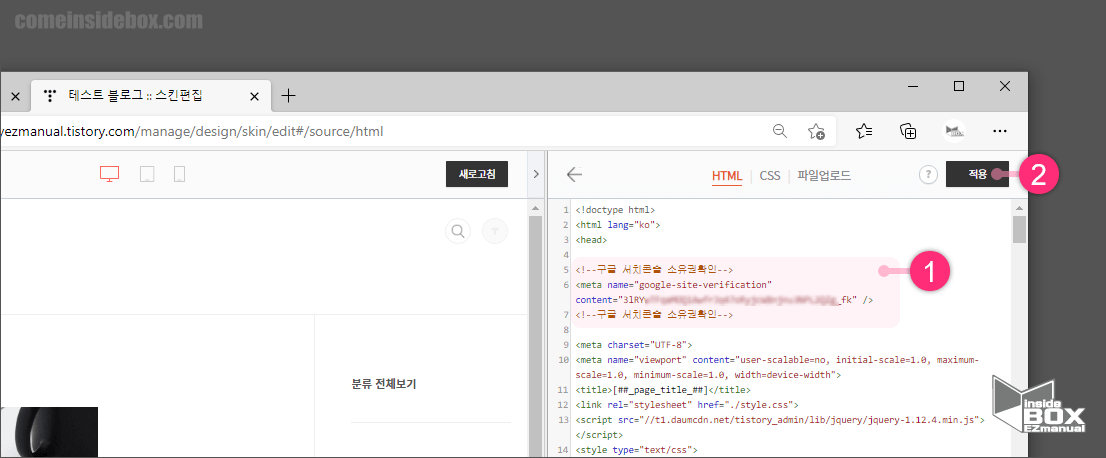
Task: Switch preview to mobile view
Action: tap(179, 174)
